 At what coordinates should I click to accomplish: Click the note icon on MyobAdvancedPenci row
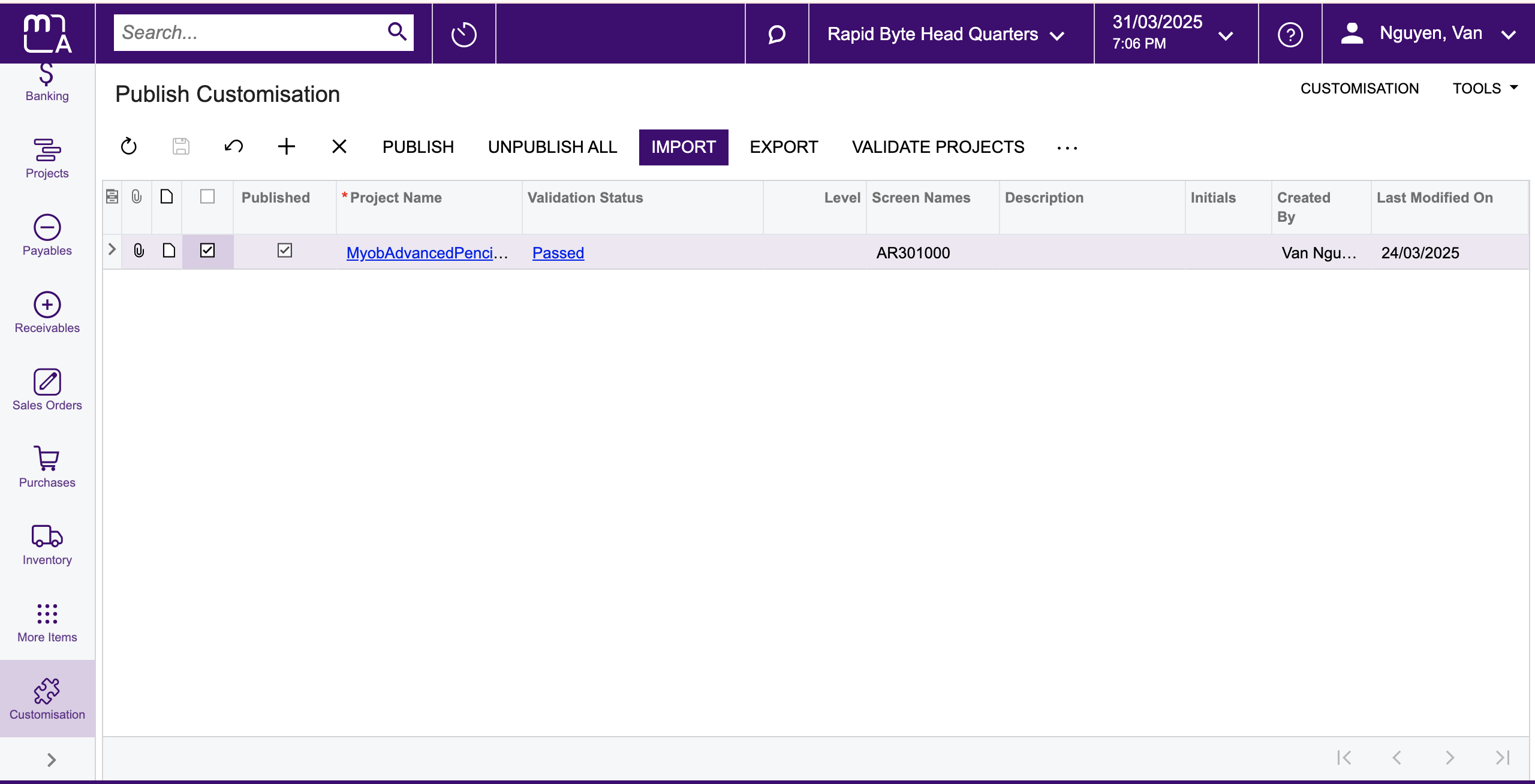[x=169, y=251]
